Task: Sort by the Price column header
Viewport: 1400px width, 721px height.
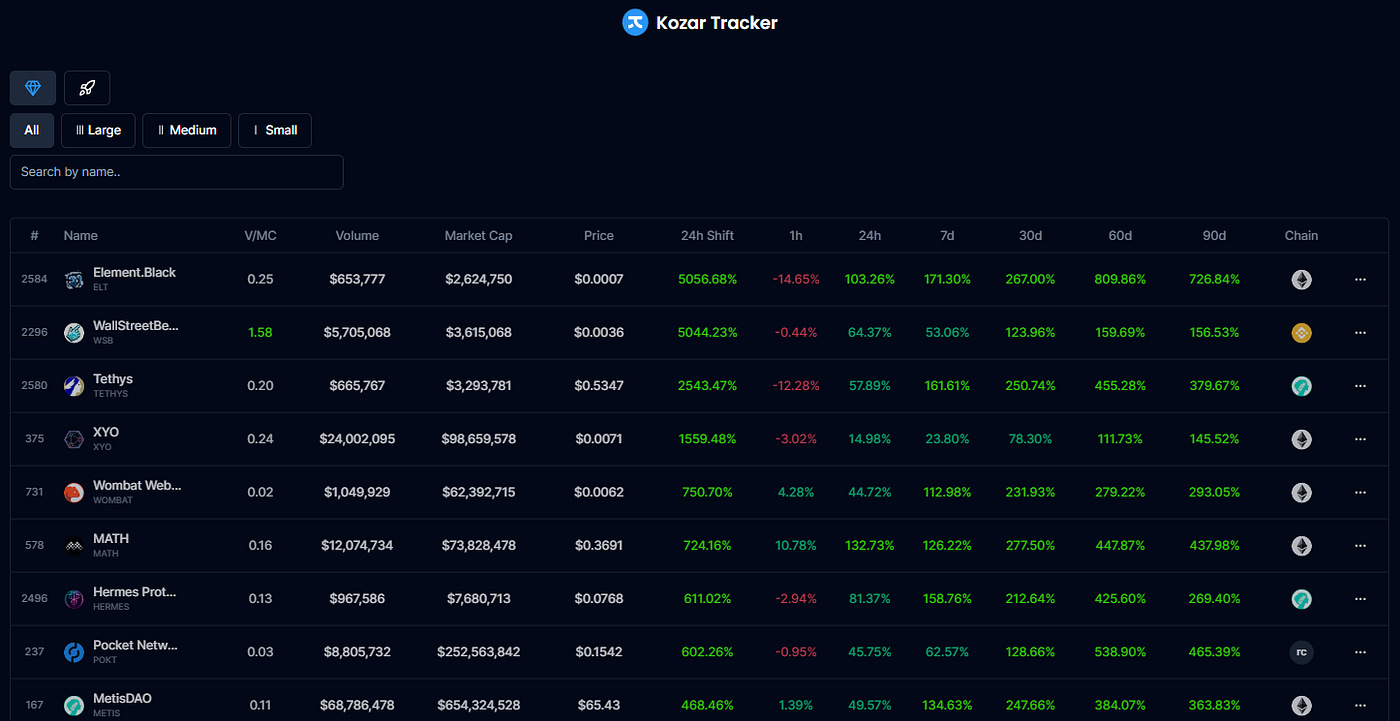Action: [x=599, y=236]
